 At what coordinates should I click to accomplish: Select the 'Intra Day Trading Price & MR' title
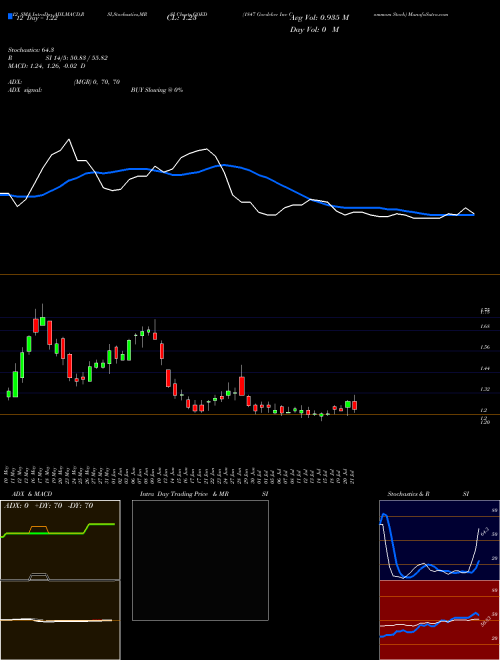coord(184,494)
